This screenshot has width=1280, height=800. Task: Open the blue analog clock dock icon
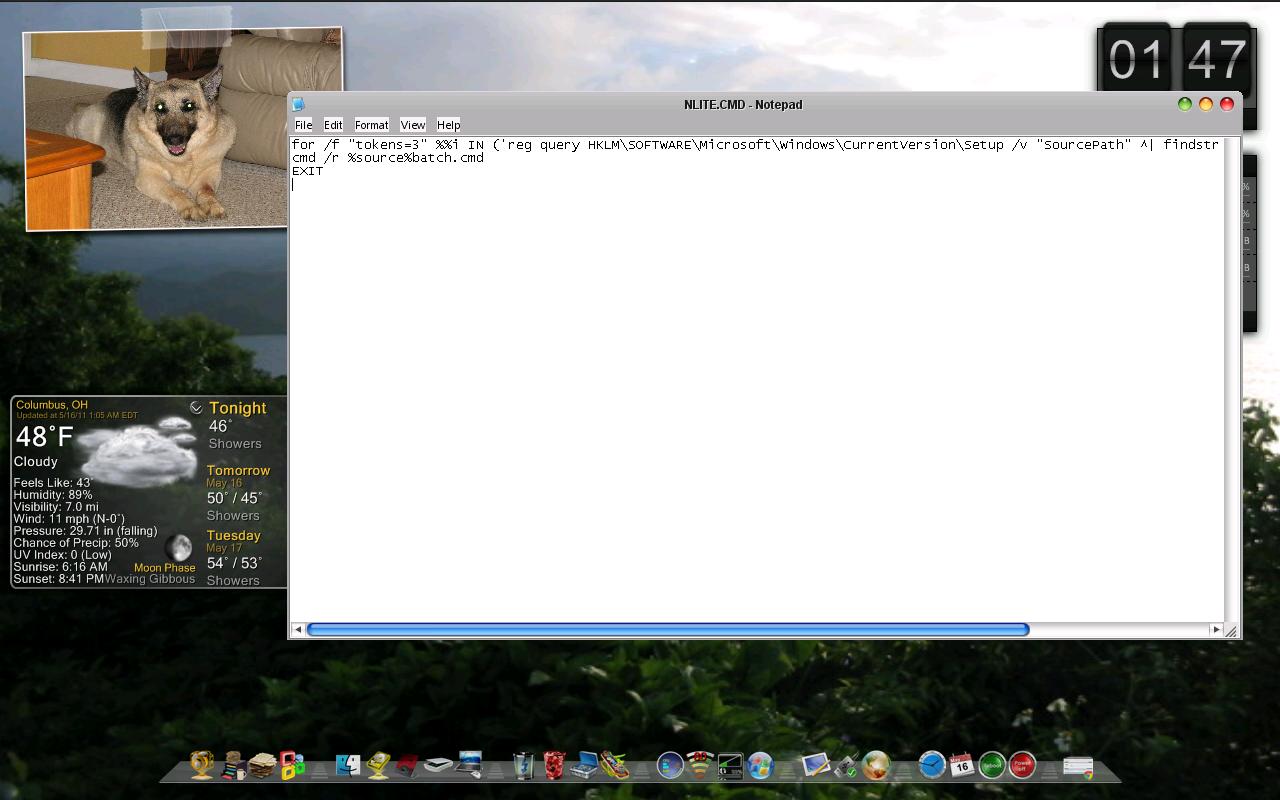click(932, 766)
